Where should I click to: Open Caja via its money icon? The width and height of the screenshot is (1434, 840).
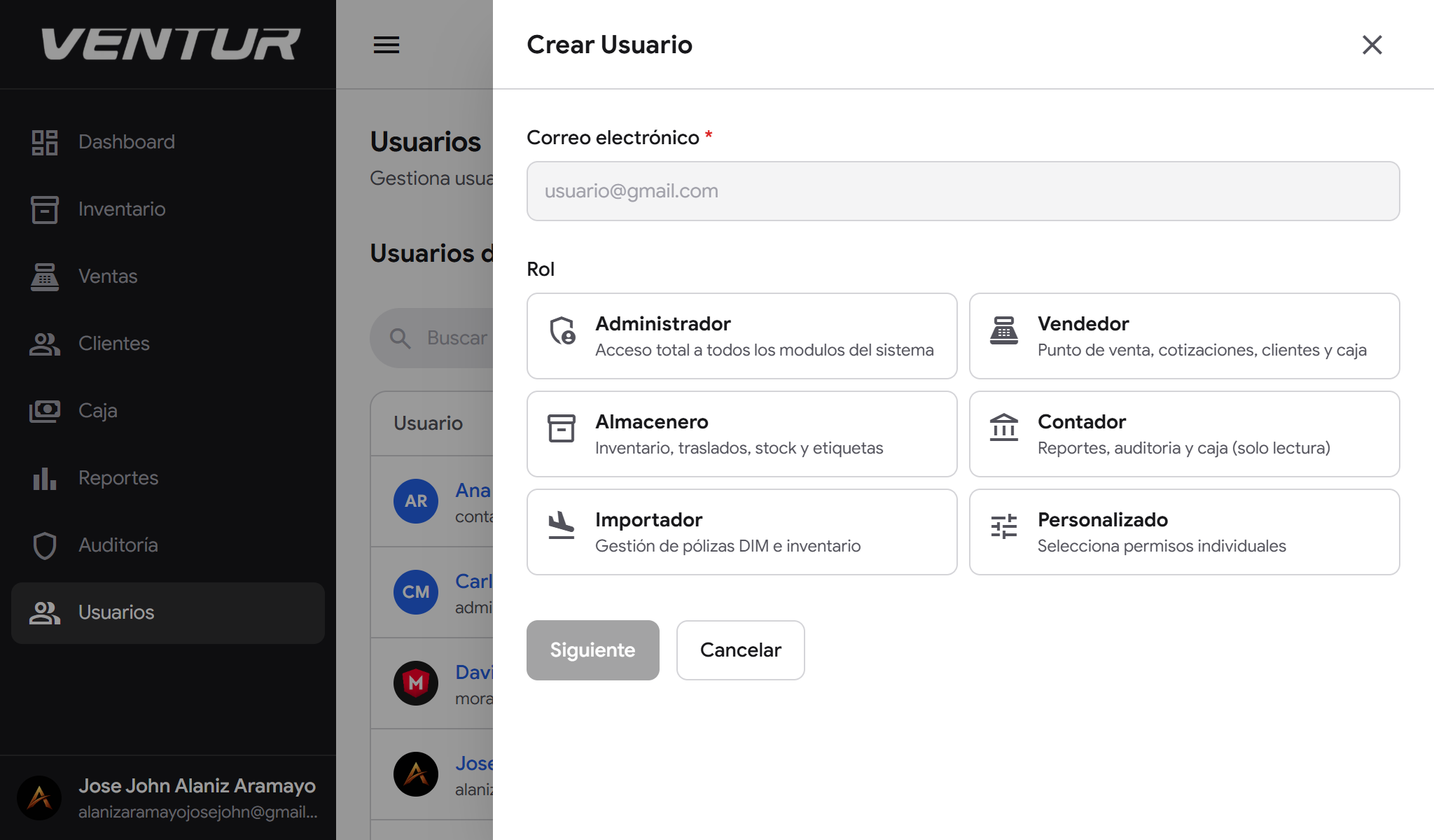pyautogui.click(x=44, y=410)
